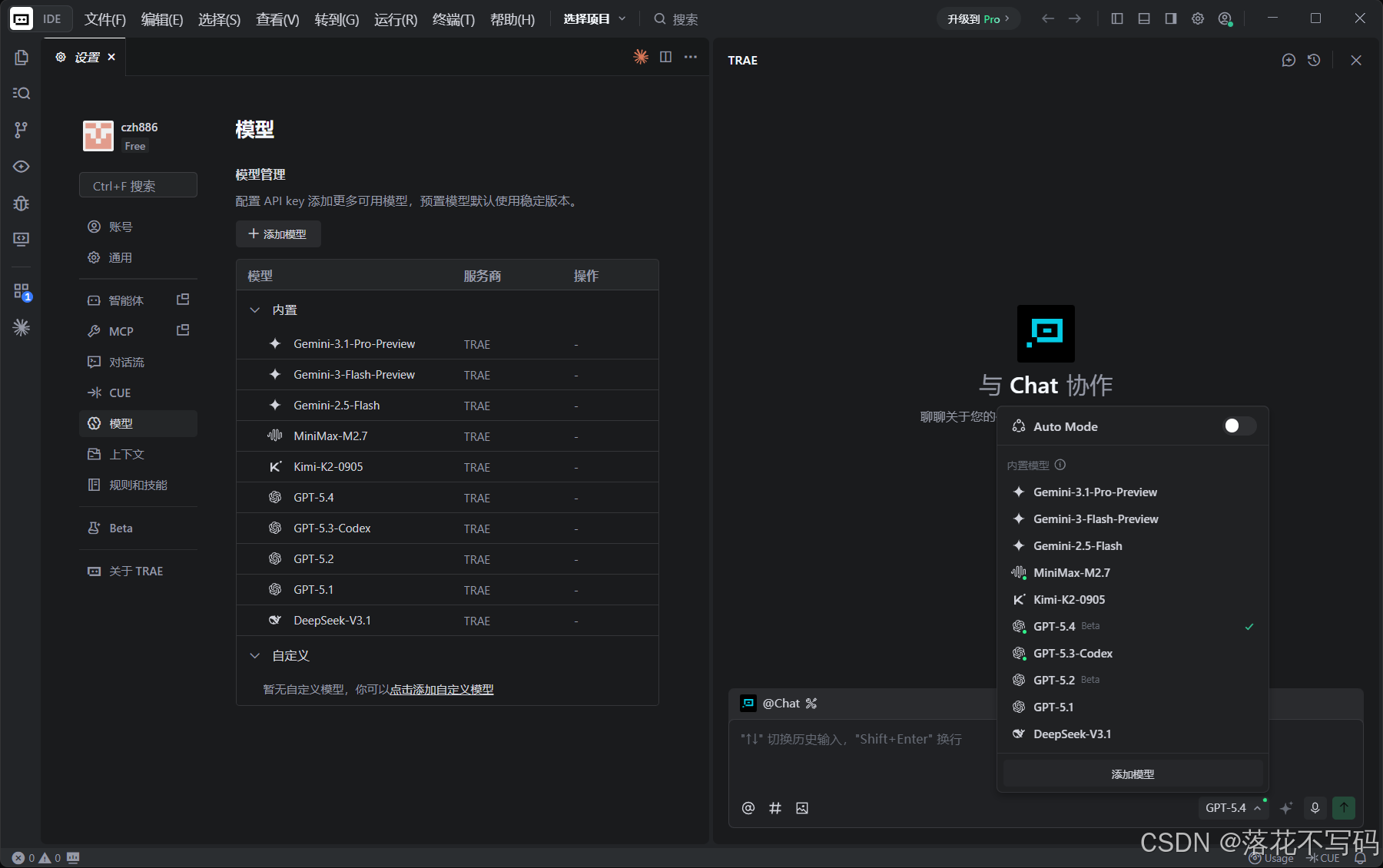Click the starburst icon in the activity bar

(x=22, y=327)
